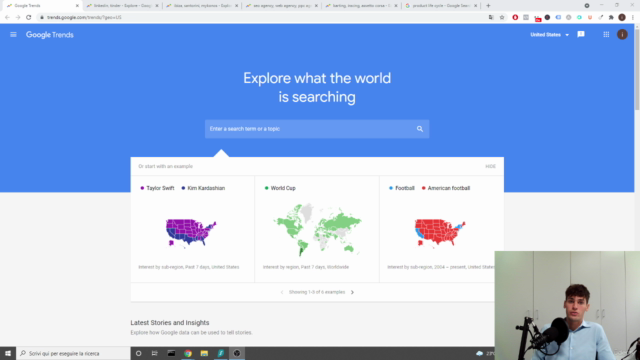This screenshot has height=360, width=640.
Task: Click Latest Stories and Insights heading
Action: coord(170,322)
